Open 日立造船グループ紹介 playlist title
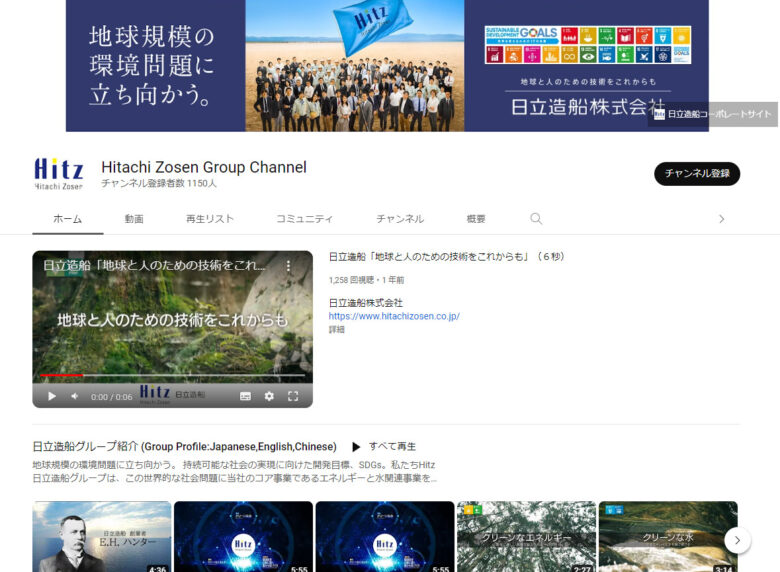Image resolution: width=780 pixels, height=572 pixels. pos(184,447)
